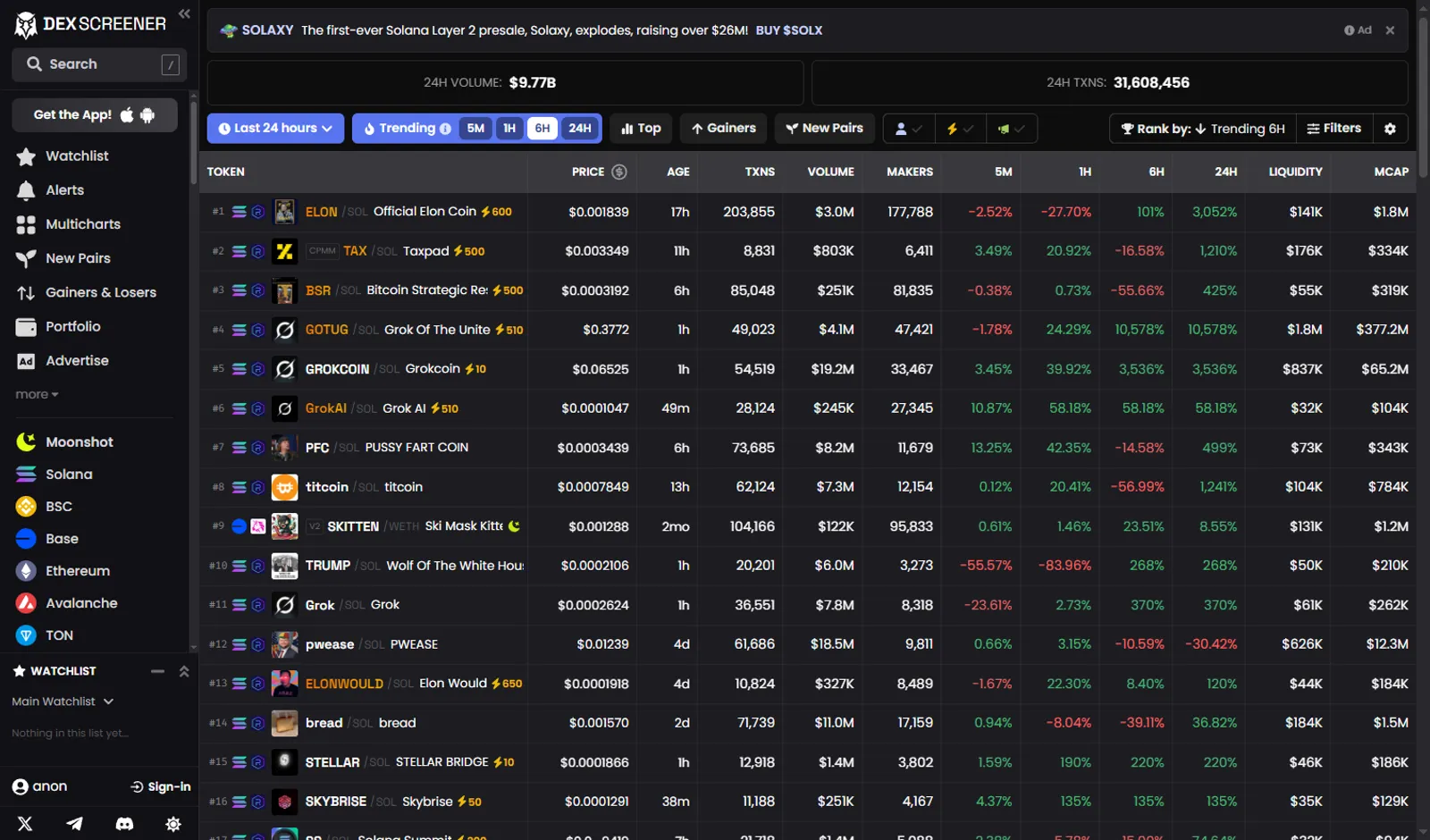Toggle the profile (person) filter
Viewport: 1430px width, 840px height.
[908, 129]
